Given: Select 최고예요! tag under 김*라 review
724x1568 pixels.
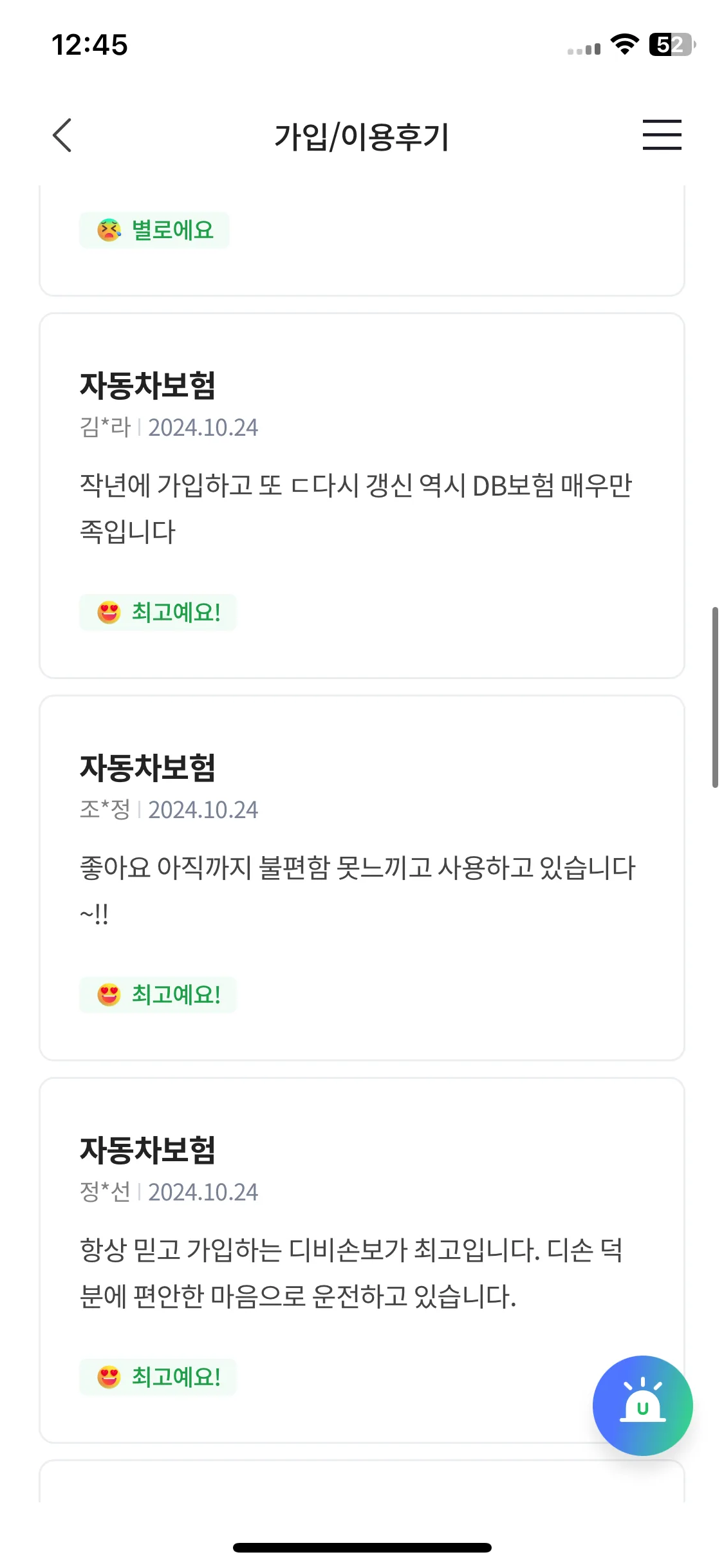Looking at the screenshot, I should [x=158, y=612].
